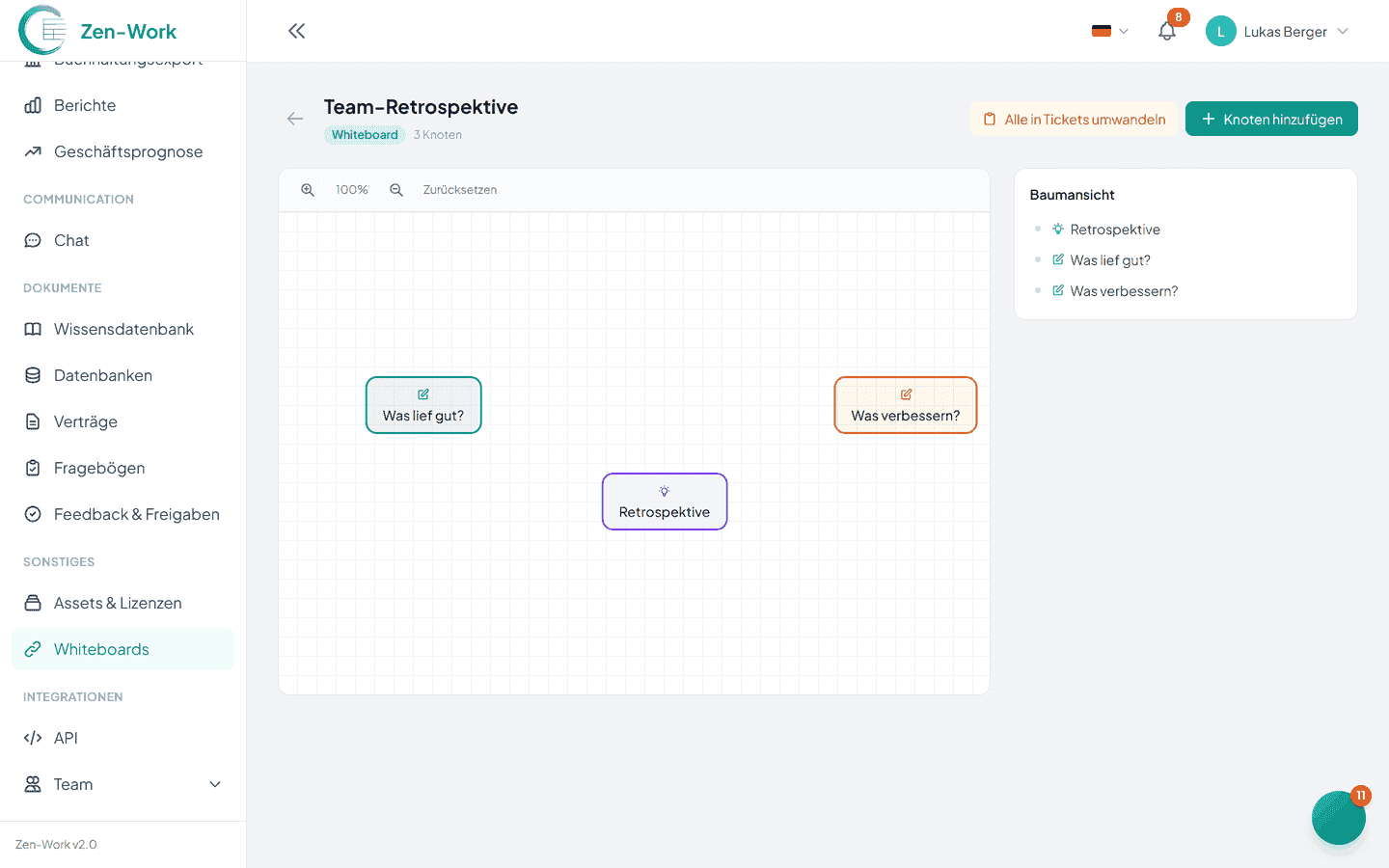Open Whiteboards in the sidebar
Image resolution: width=1389 pixels, height=868 pixels.
123,649
